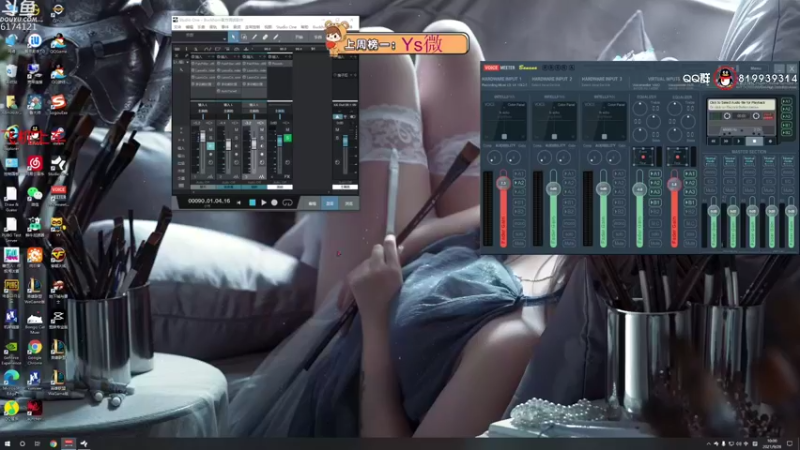This screenshot has width=800, height=450.
Task: Click the red Hardware Input 1 fader knob
Action: (x=504, y=183)
